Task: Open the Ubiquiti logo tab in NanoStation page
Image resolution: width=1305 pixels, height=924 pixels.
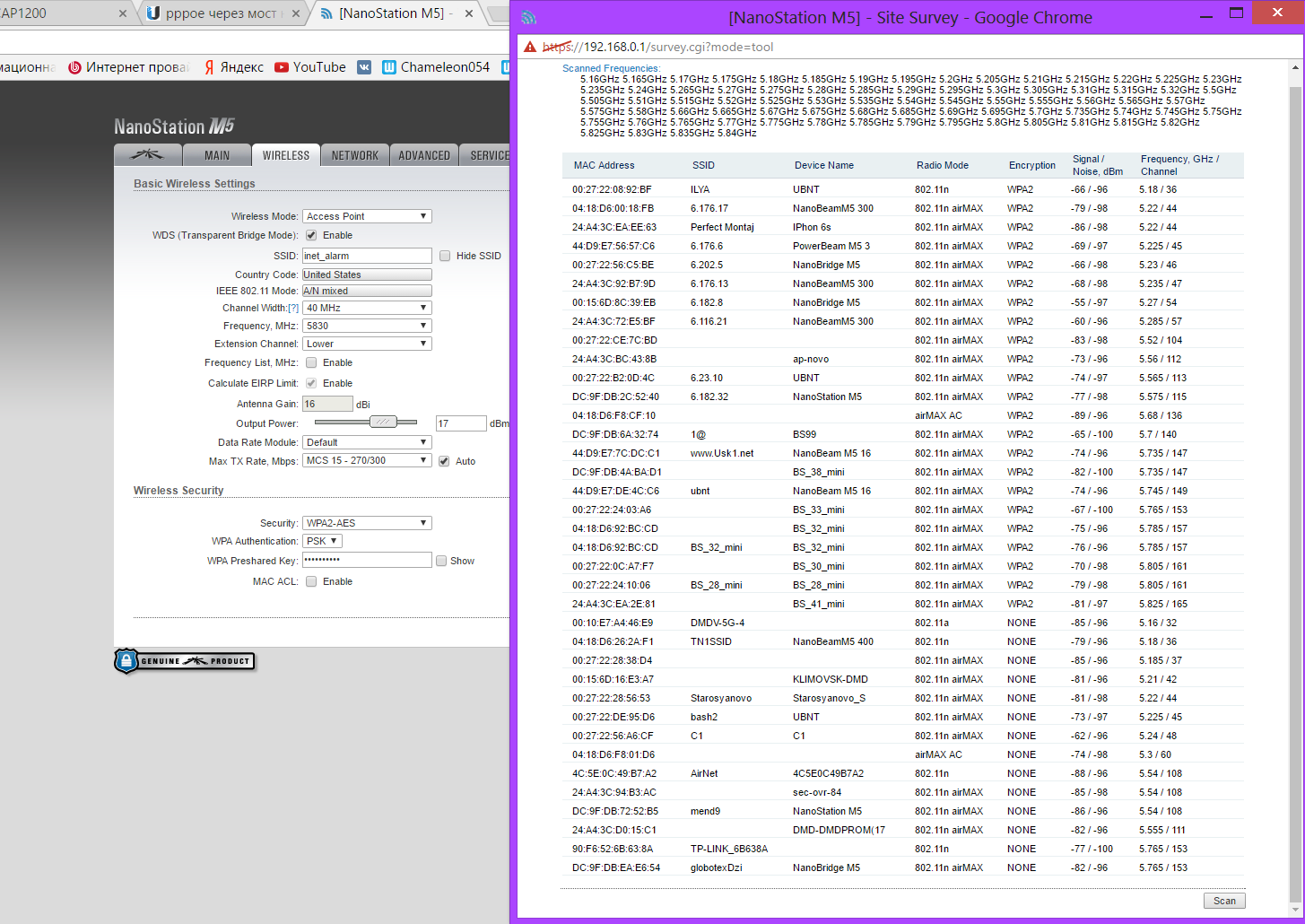Action: [147, 155]
